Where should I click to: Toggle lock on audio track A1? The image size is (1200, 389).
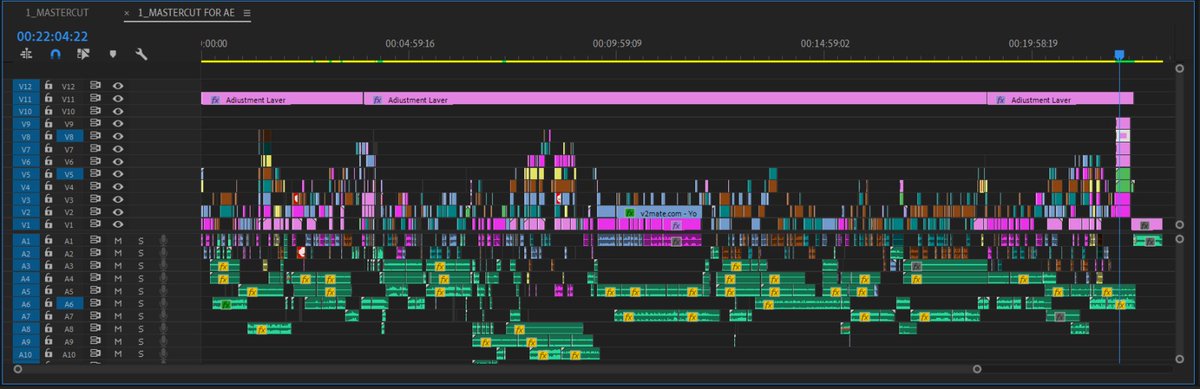[48, 241]
